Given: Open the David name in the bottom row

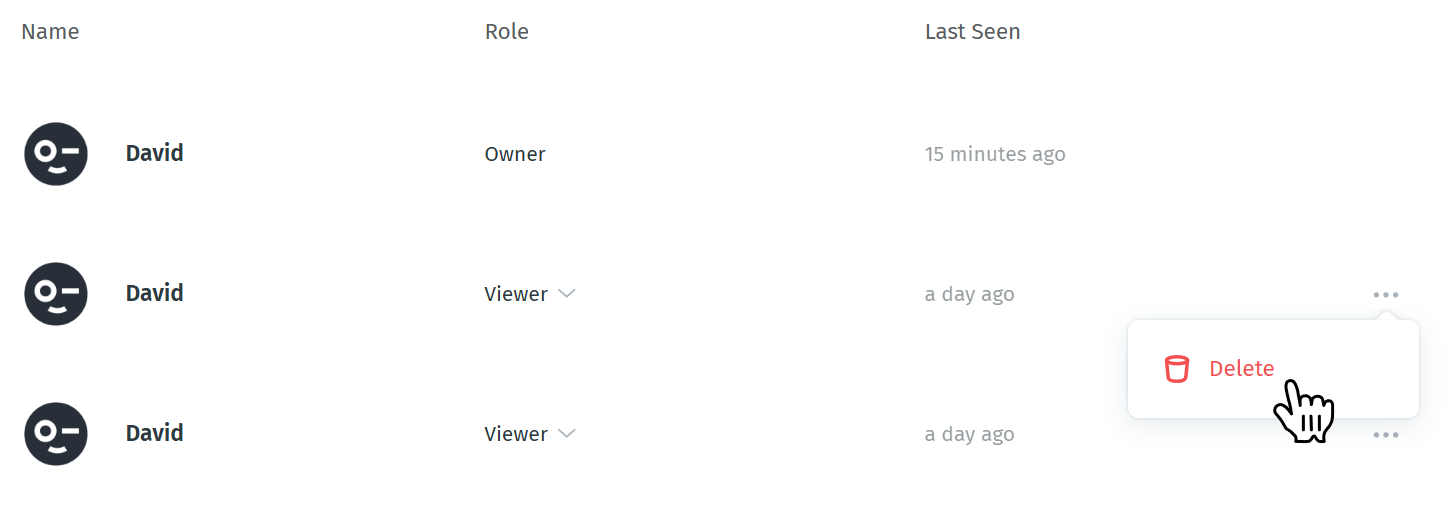Looking at the screenshot, I should [x=154, y=433].
